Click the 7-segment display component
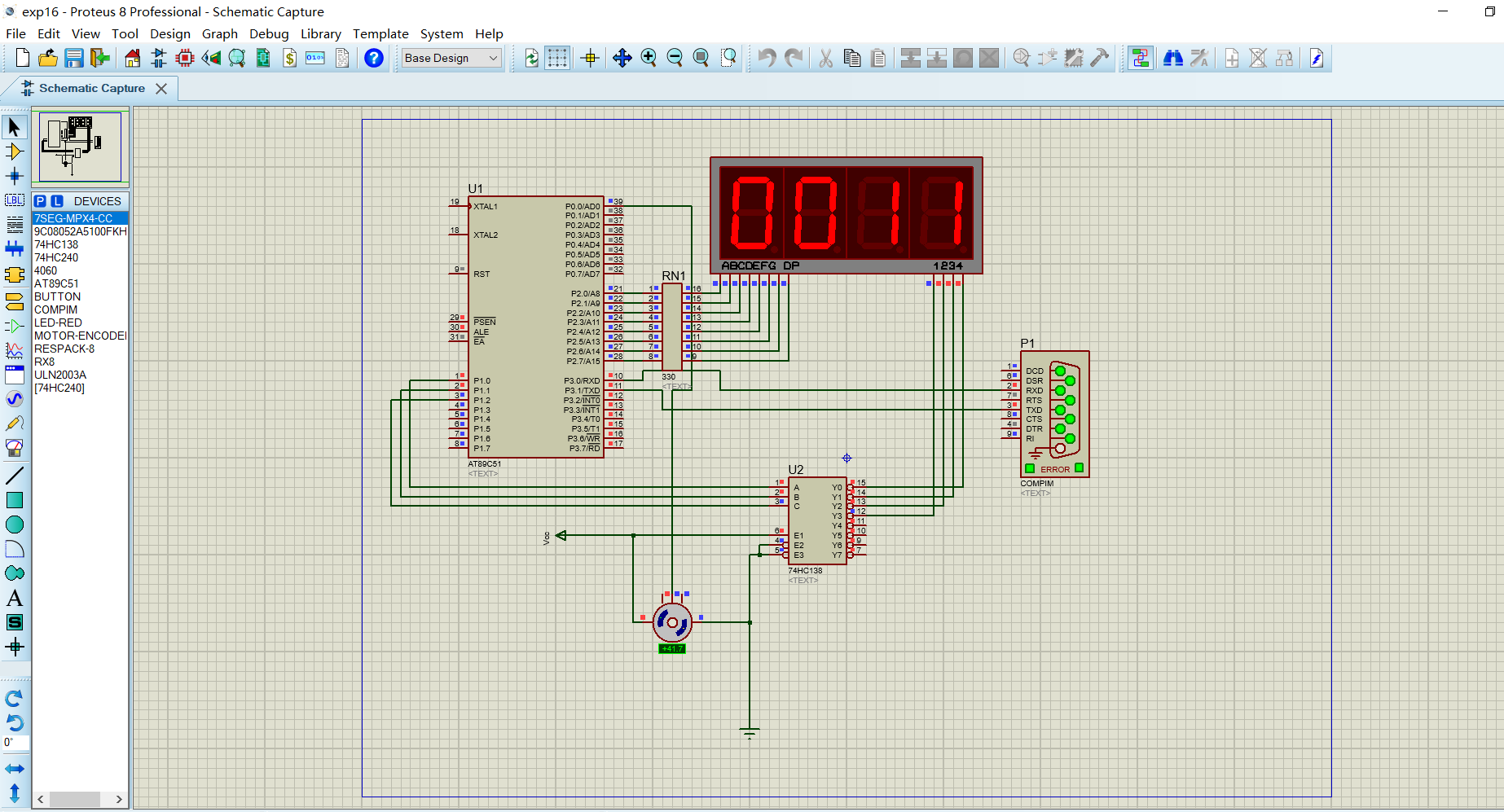The height and width of the screenshot is (812, 1504). pyautogui.click(x=846, y=215)
